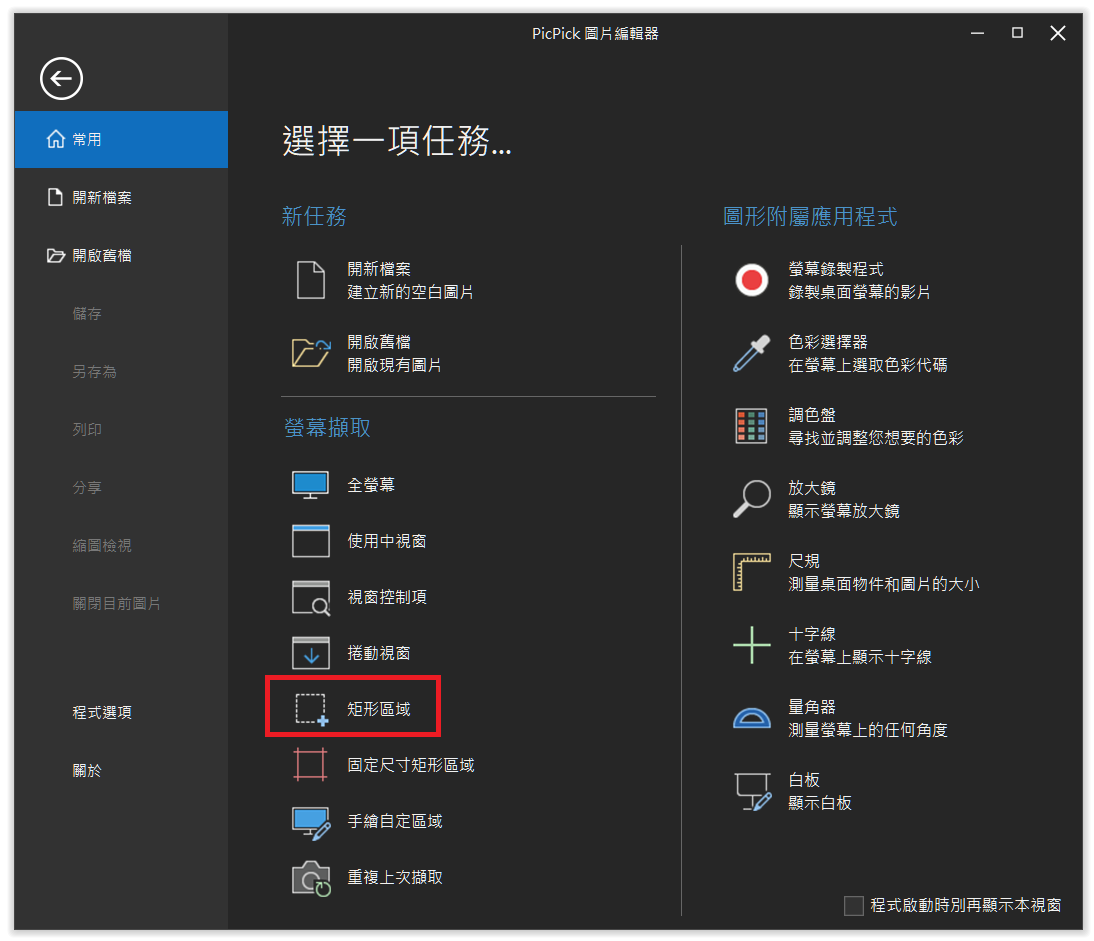Click the 捲動視窗 down-arrow icon
The height and width of the screenshot is (941, 1094).
(310, 653)
